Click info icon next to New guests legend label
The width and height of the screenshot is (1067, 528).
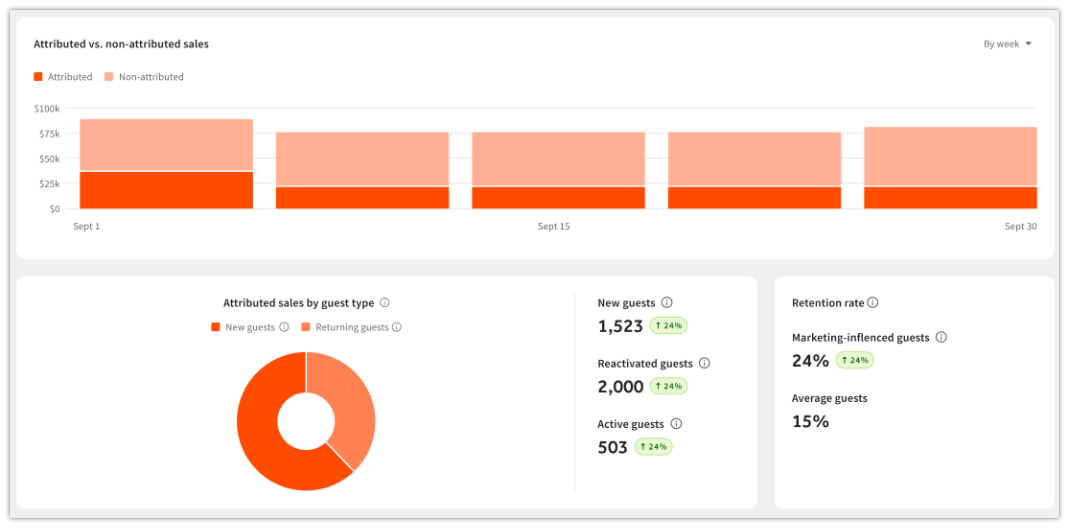tap(284, 327)
